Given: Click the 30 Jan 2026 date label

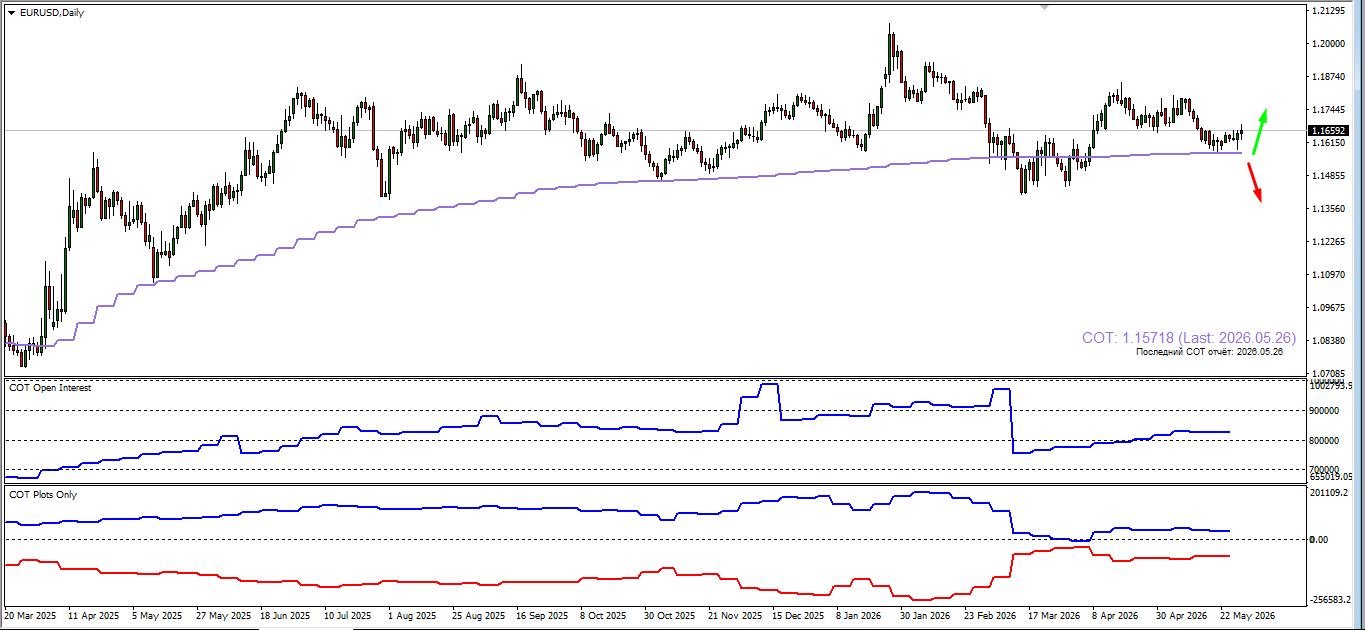Looking at the screenshot, I should pyautogui.click(x=926, y=616).
